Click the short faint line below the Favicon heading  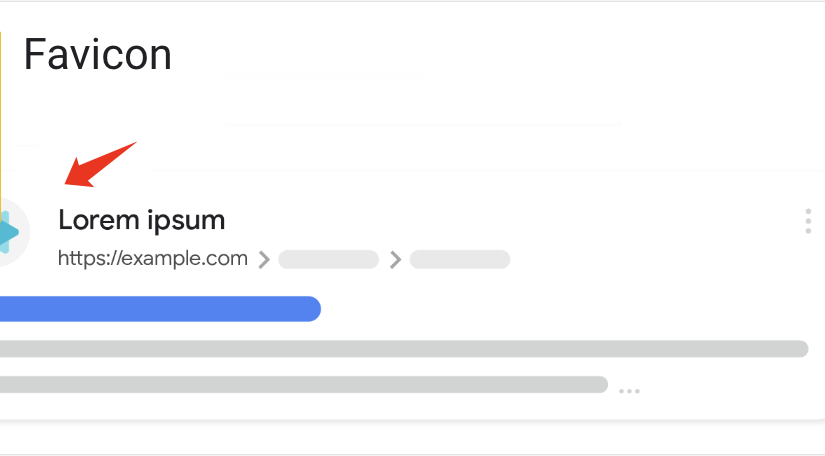pos(325,75)
